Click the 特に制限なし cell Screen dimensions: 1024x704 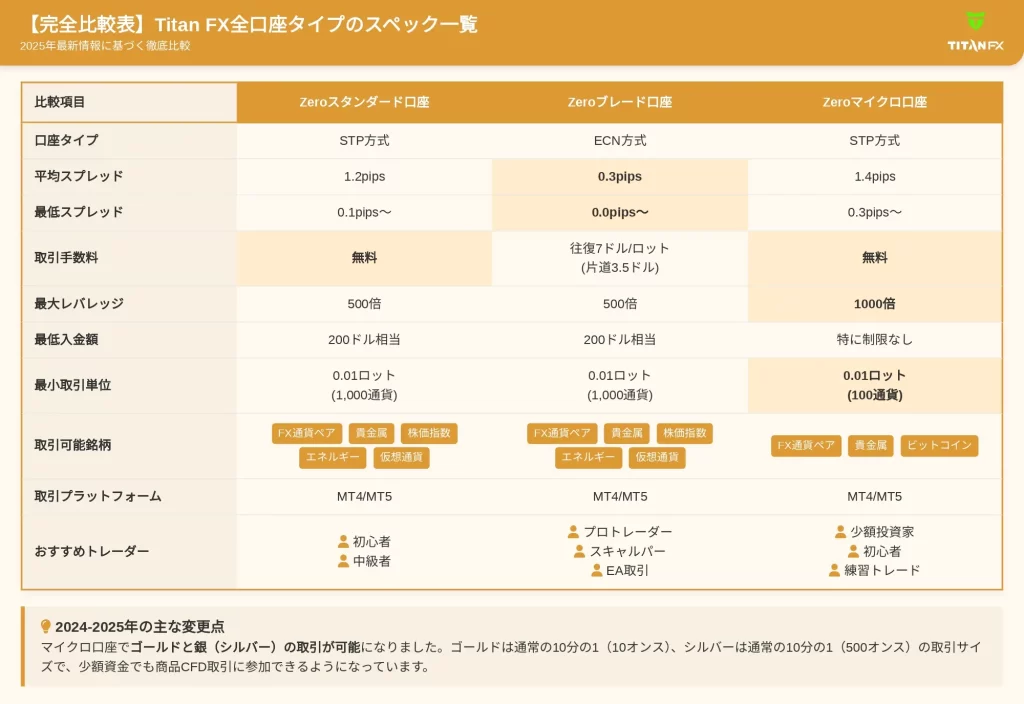874,340
